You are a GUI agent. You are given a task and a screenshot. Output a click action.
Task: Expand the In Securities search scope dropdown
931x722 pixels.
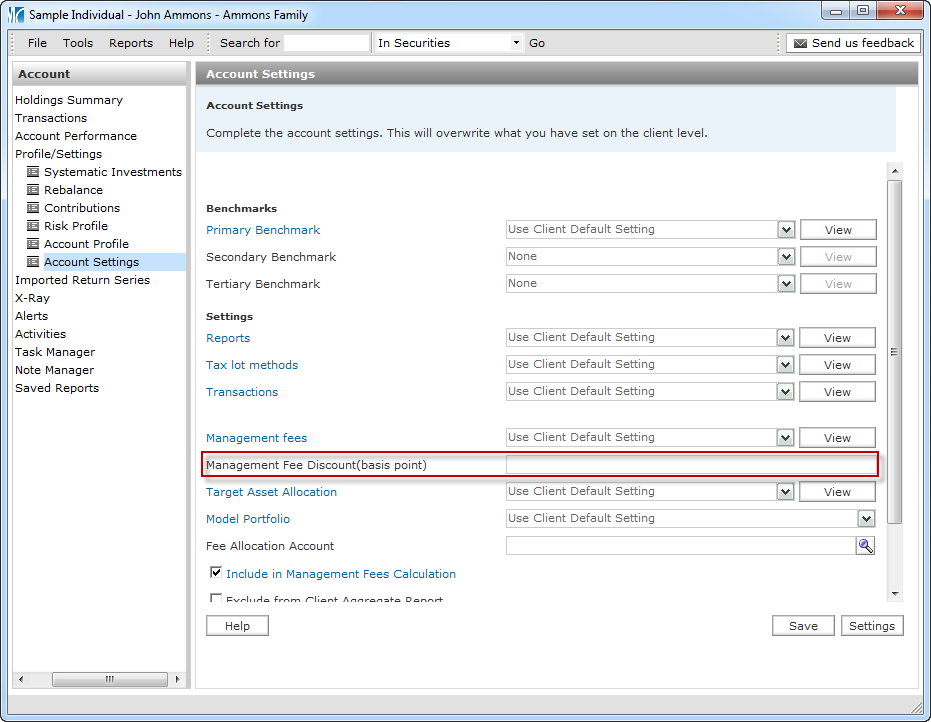click(516, 43)
